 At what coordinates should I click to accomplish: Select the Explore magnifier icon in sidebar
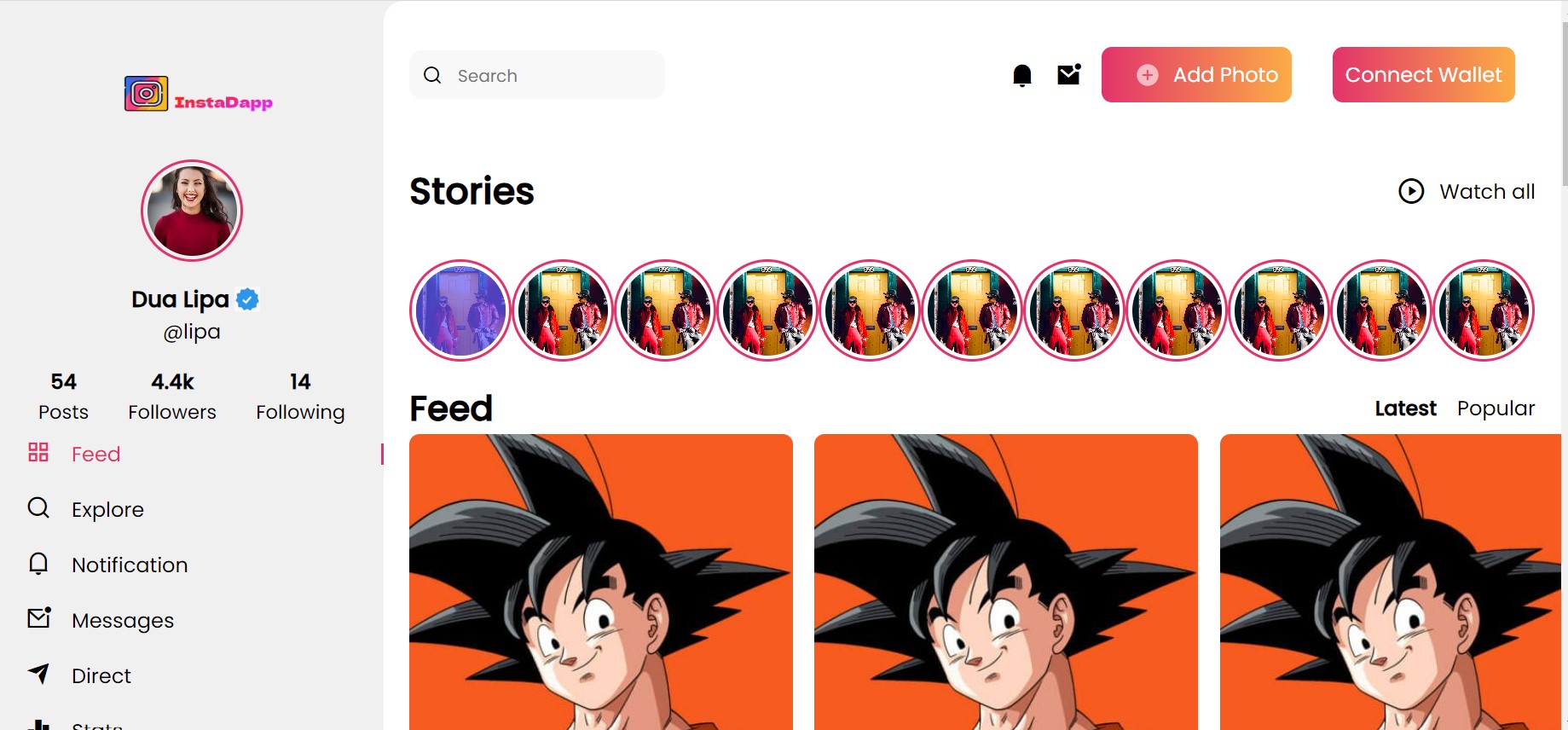tap(38, 508)
